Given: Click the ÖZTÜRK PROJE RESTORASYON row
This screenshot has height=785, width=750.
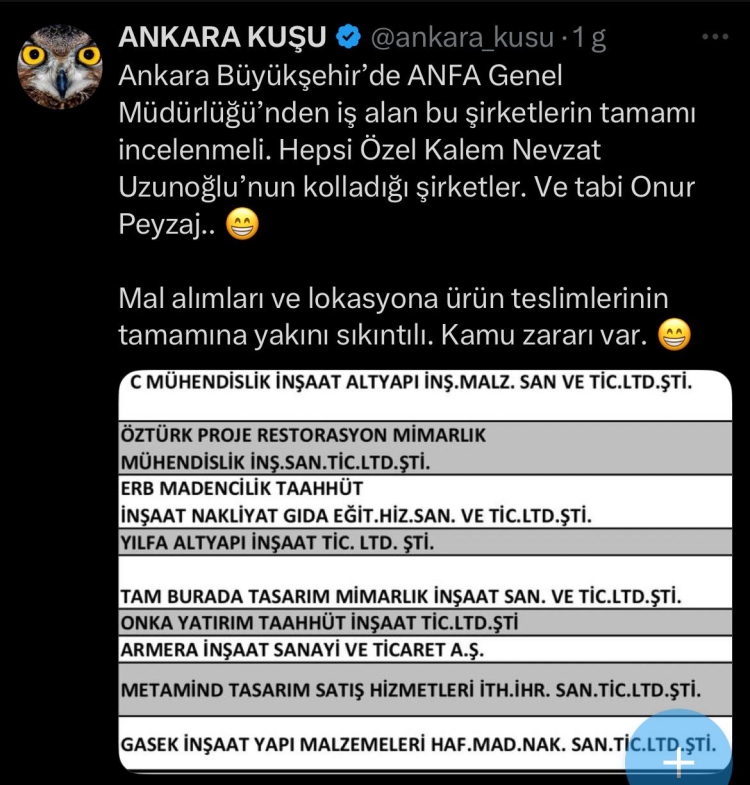Looking at the screenshot, I should pyautogui.click(x=425, y=448).
